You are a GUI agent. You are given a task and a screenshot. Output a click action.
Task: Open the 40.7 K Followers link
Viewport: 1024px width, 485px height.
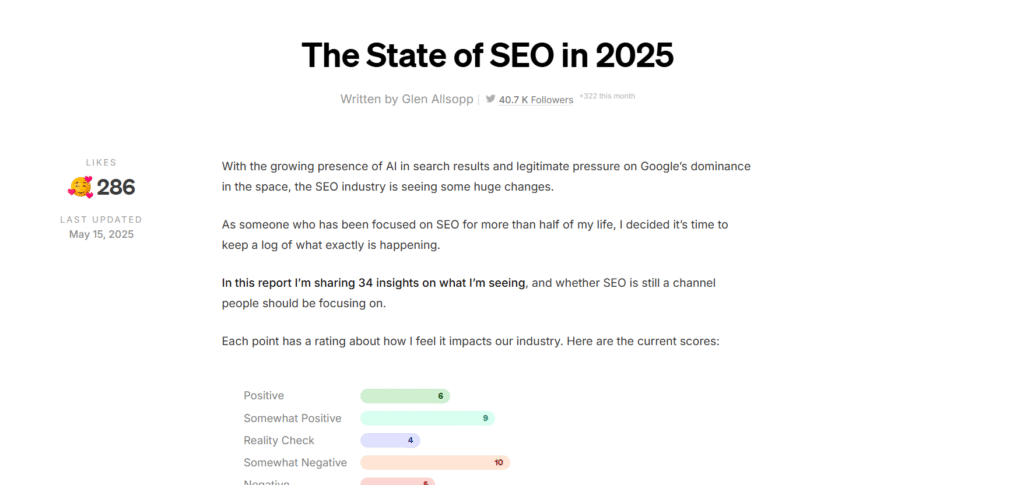(x=536, y=100)
